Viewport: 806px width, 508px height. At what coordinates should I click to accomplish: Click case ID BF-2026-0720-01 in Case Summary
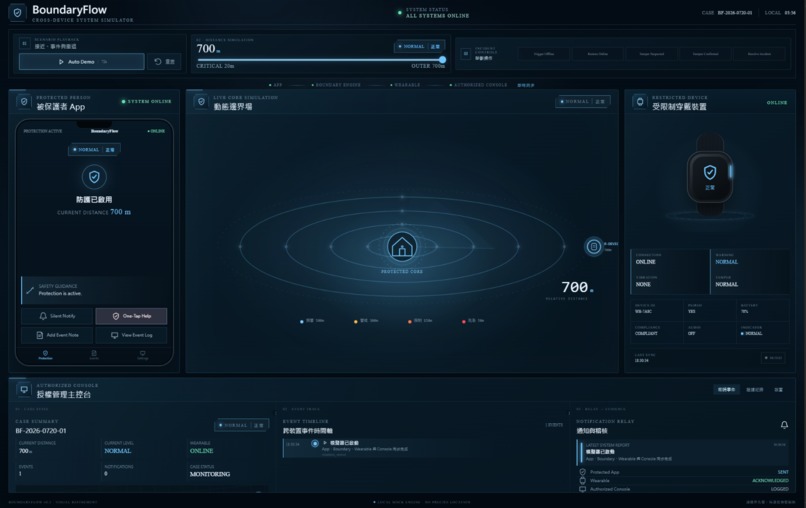[41, 431]
